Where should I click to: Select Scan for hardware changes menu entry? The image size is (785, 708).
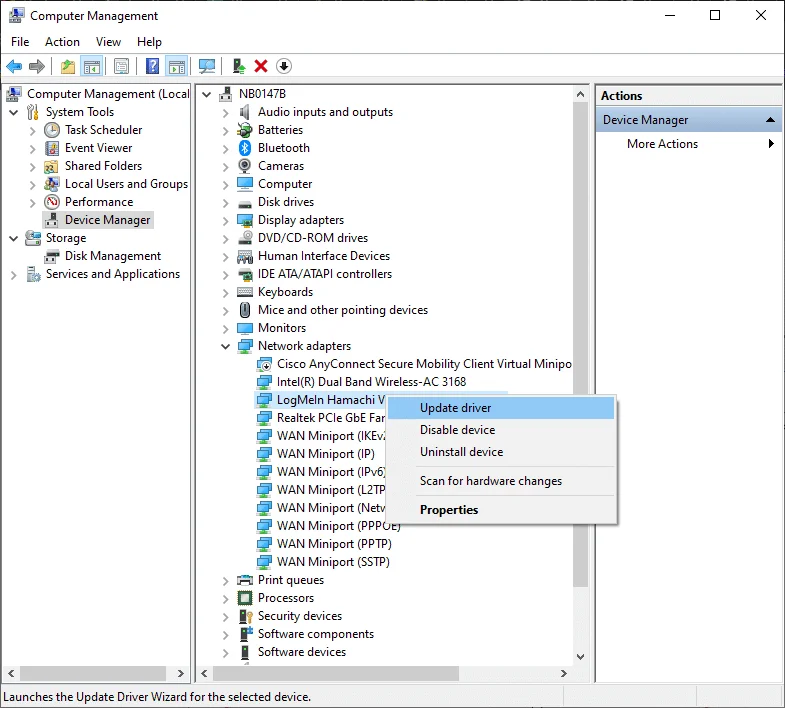[x=501, y=481]
